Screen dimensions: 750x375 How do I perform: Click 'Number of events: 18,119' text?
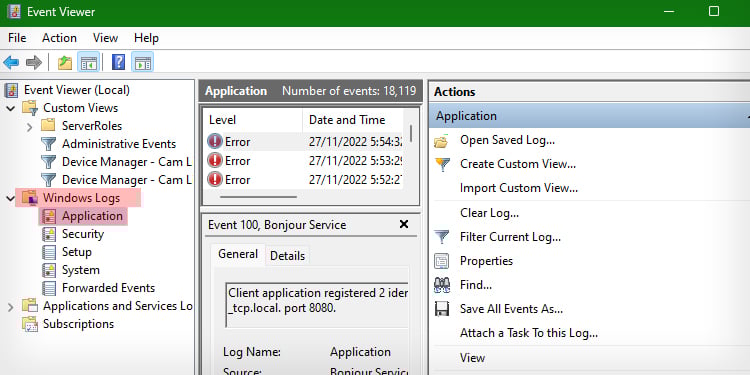pyautogui.click(x=349, y=91)
